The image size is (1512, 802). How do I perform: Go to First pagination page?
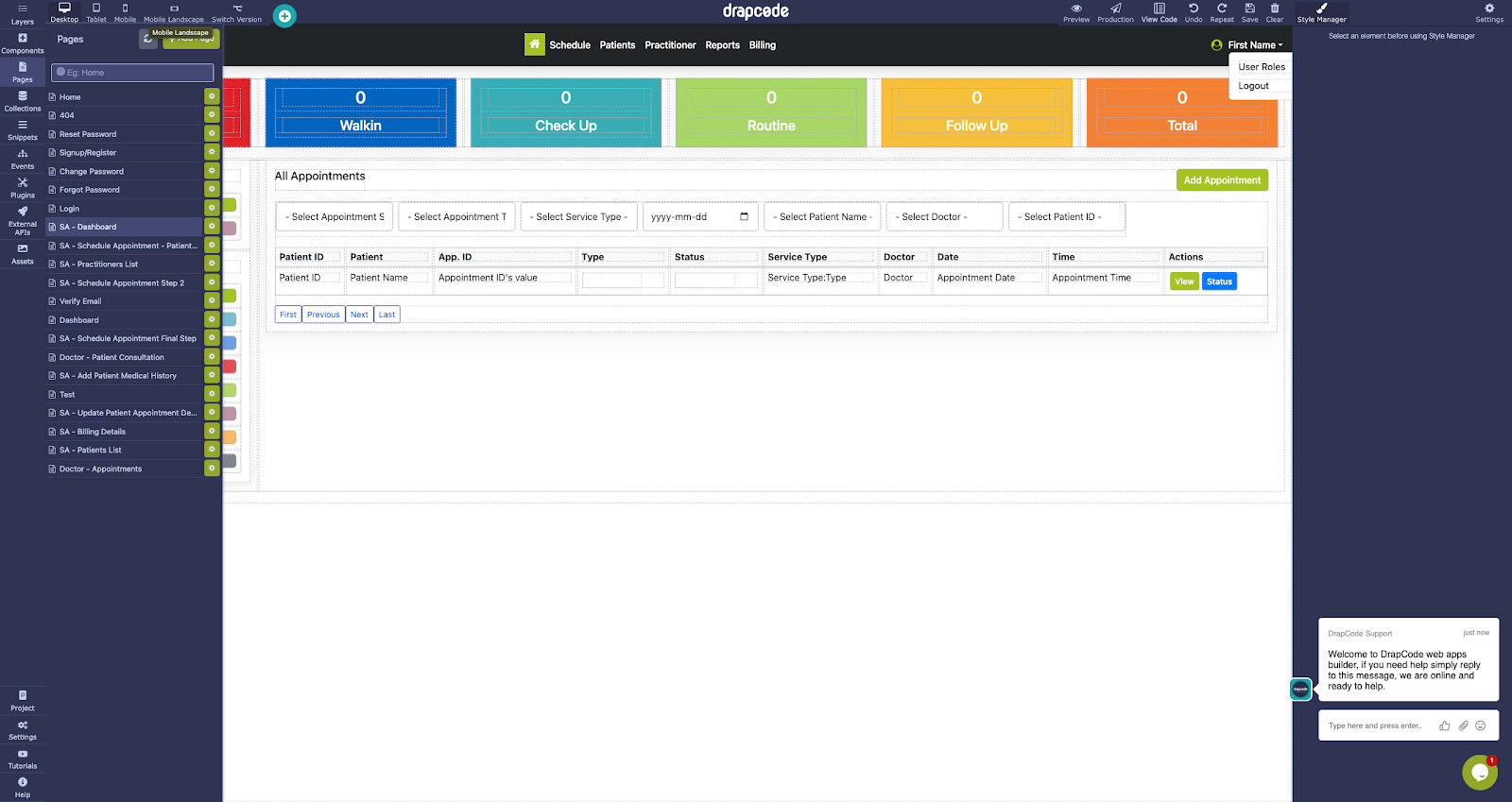coord(288,315)
